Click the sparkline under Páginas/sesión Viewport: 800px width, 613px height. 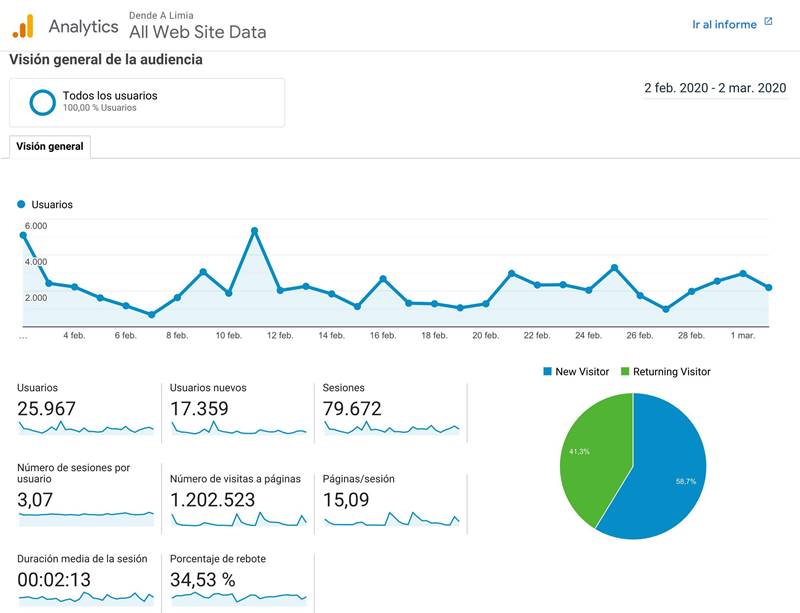click(392, 519)
